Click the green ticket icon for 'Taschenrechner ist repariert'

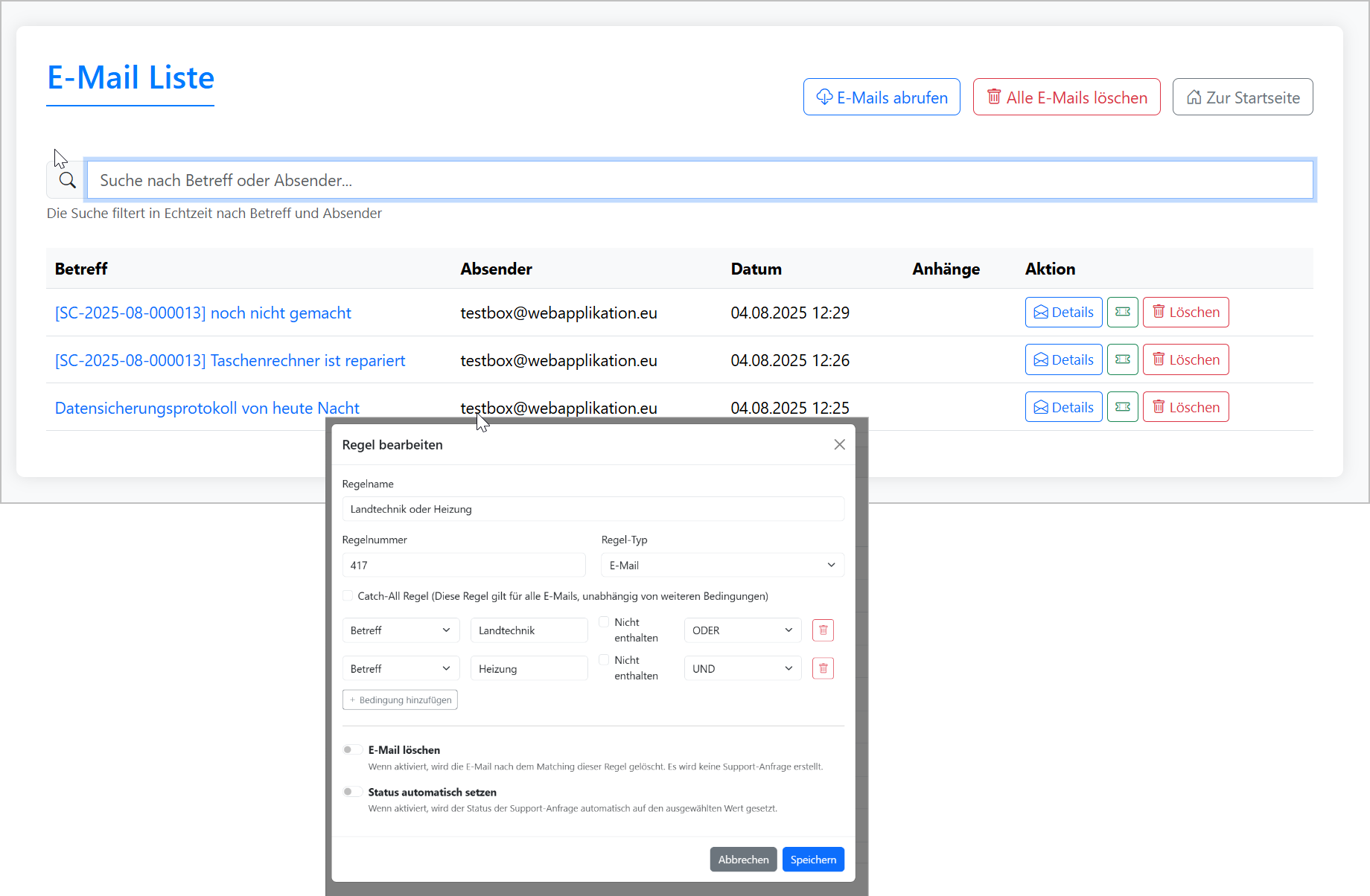[x=1122, y=359]
